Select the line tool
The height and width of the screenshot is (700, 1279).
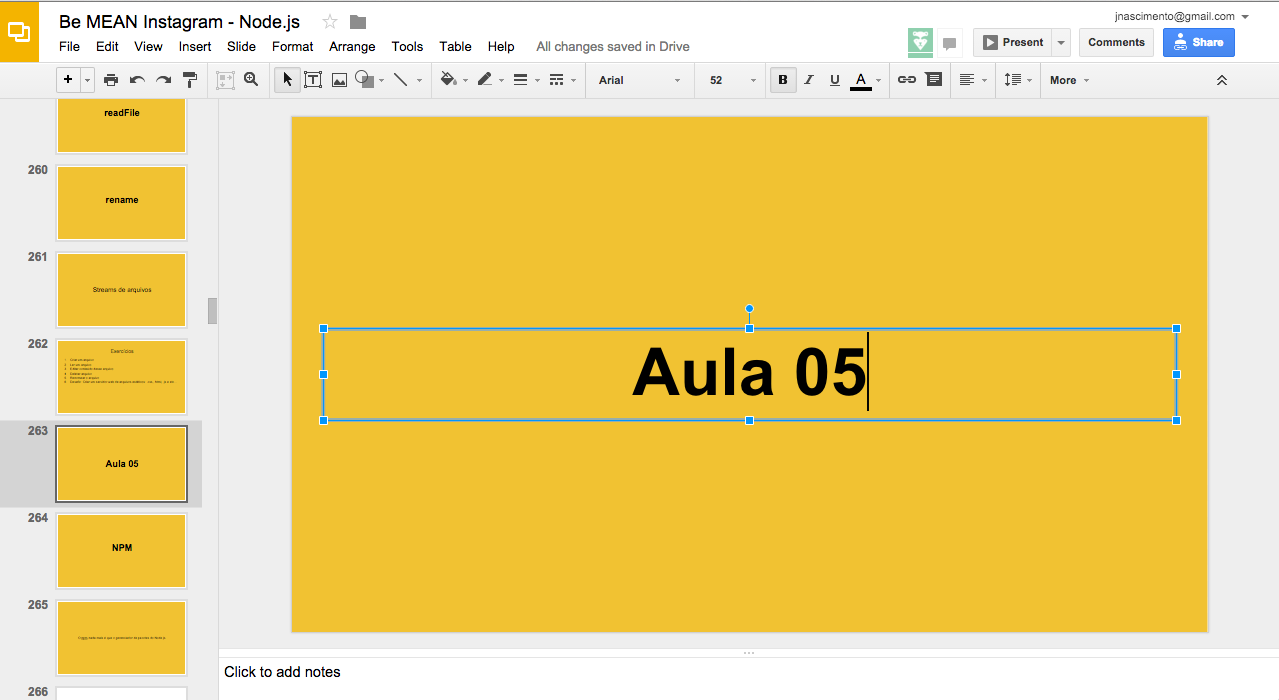click(400, 80)
